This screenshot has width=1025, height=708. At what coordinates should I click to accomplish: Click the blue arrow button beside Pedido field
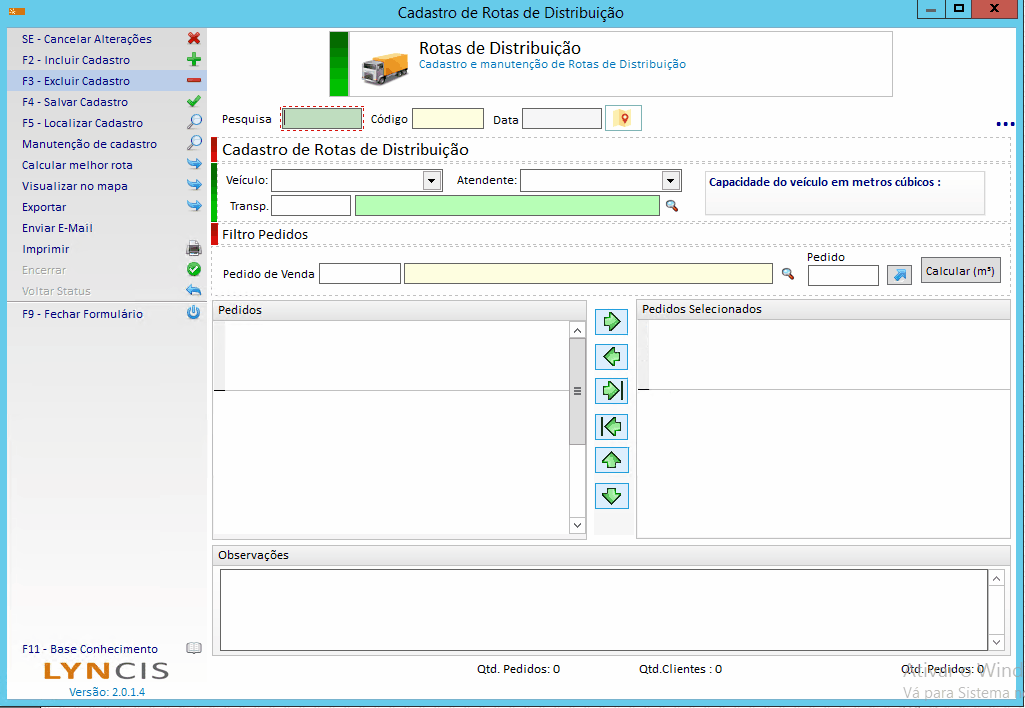click(899, 275)
